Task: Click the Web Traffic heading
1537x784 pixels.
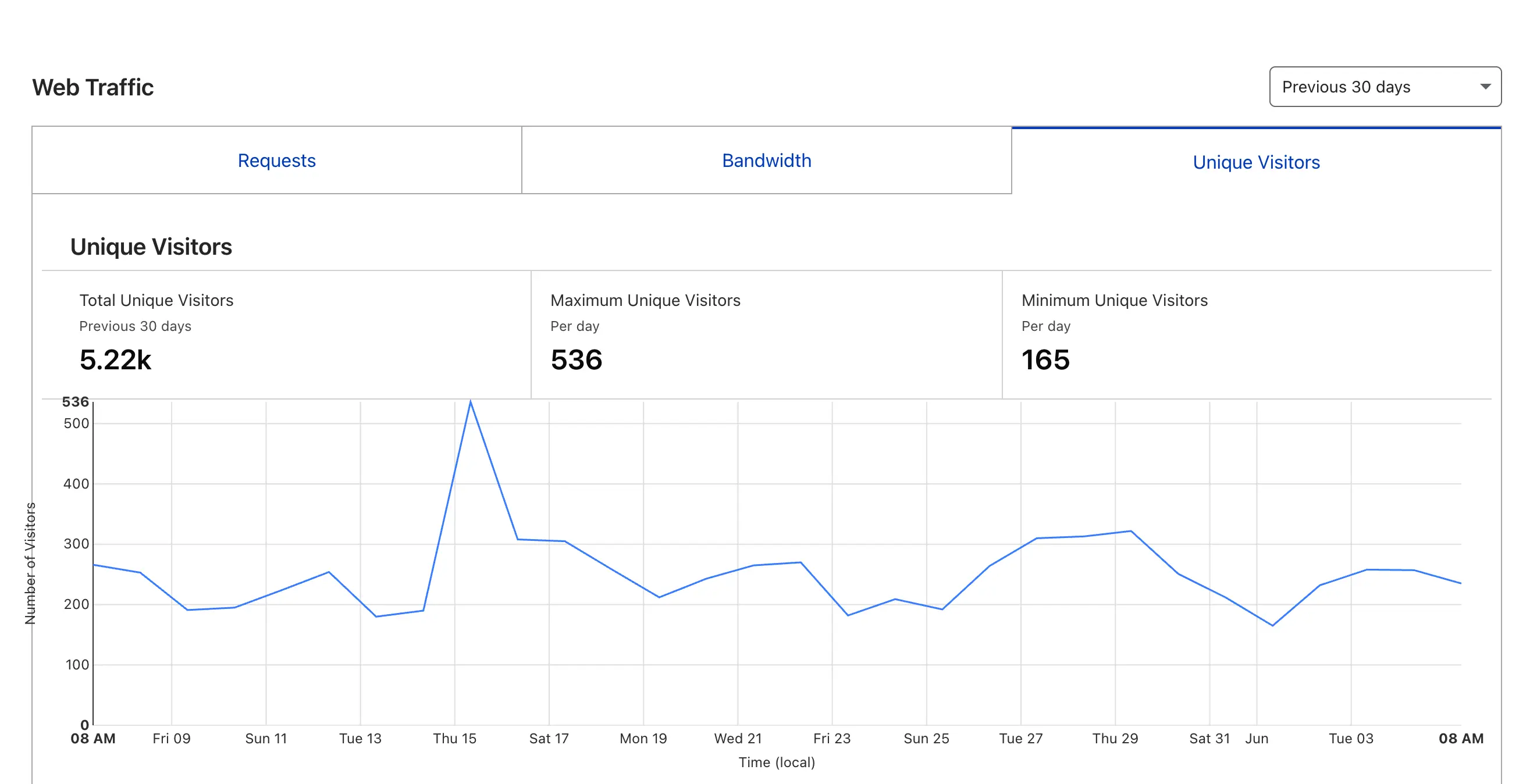Action: (93, 87)
